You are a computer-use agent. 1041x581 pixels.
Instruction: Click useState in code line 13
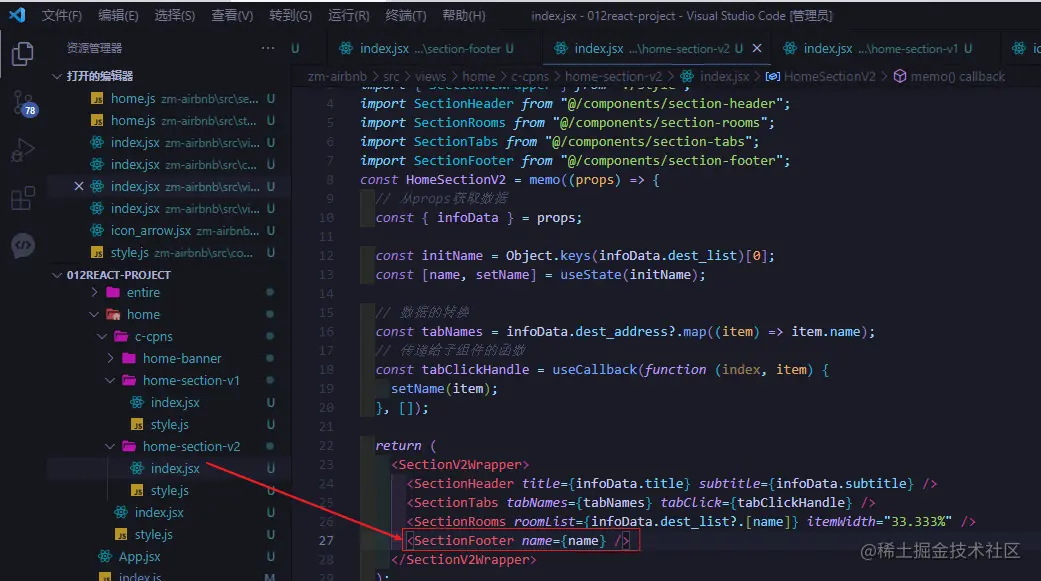point(591,274)
